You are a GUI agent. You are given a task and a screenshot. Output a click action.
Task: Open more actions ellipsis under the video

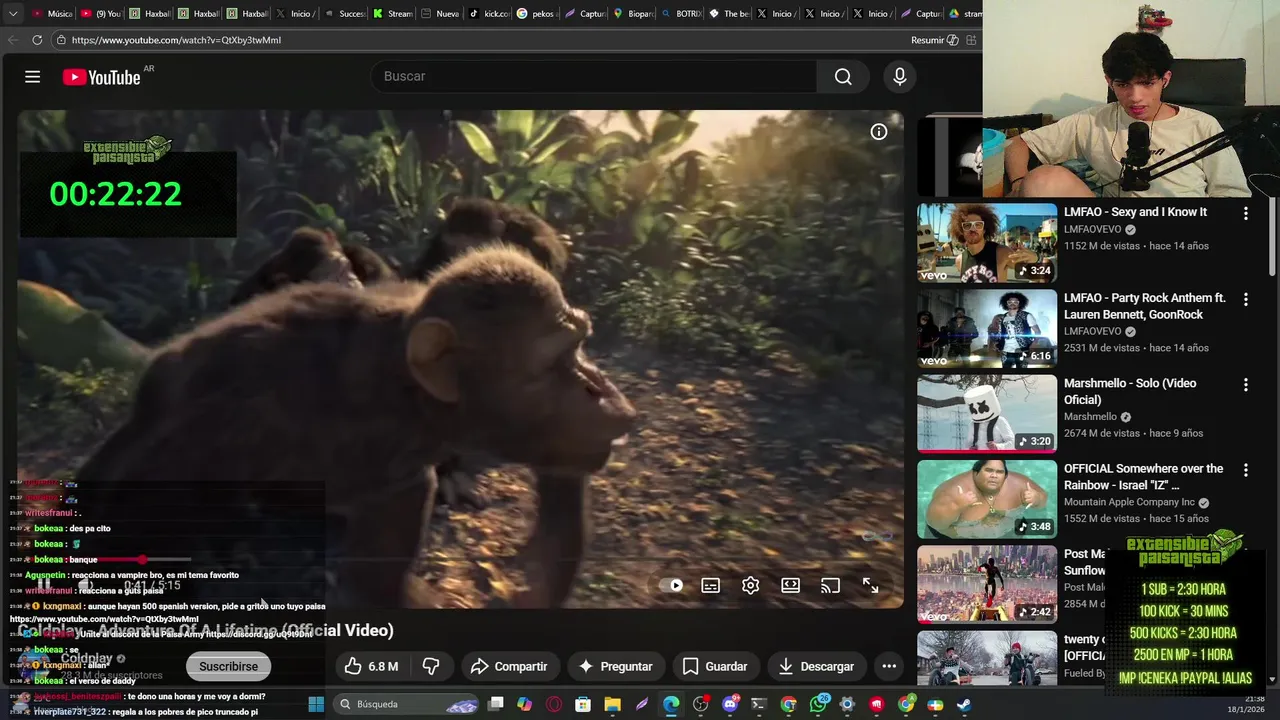click(888, 666)
